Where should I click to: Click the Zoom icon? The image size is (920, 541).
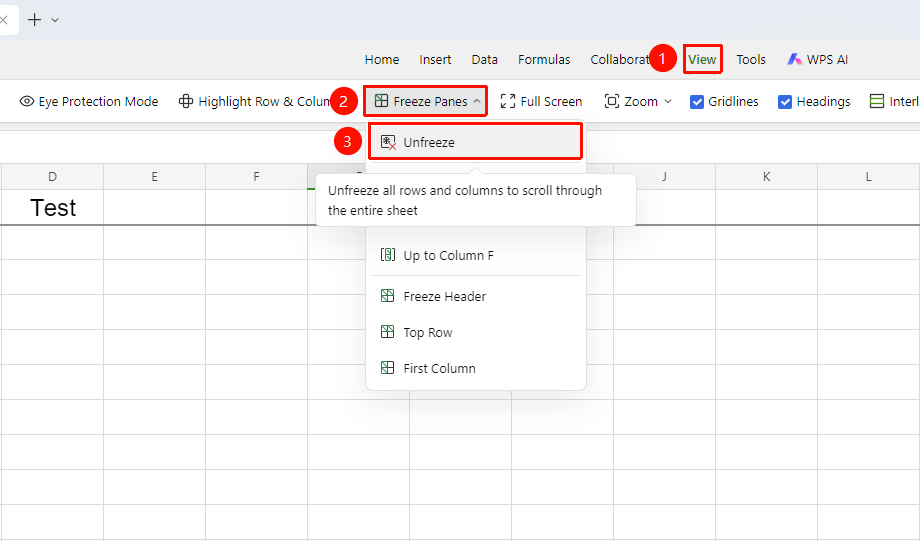(x=611, y=101)
